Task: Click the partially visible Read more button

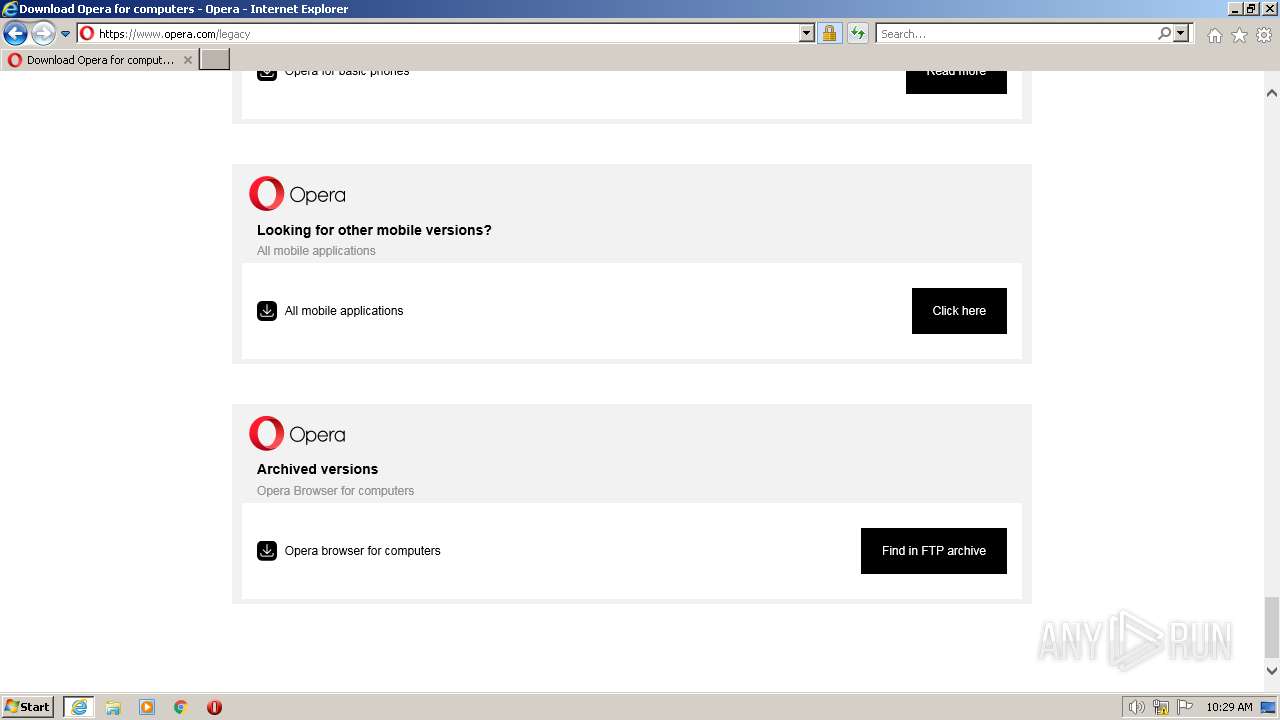Action: tap(956, 82)
